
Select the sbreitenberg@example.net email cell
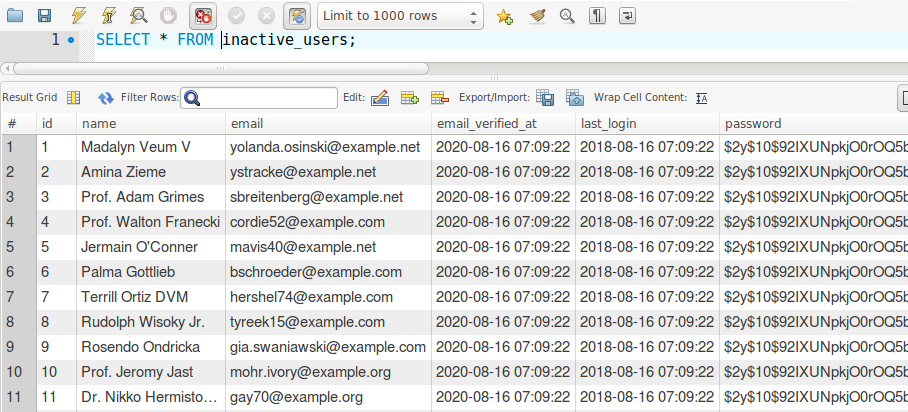[328, 197]
